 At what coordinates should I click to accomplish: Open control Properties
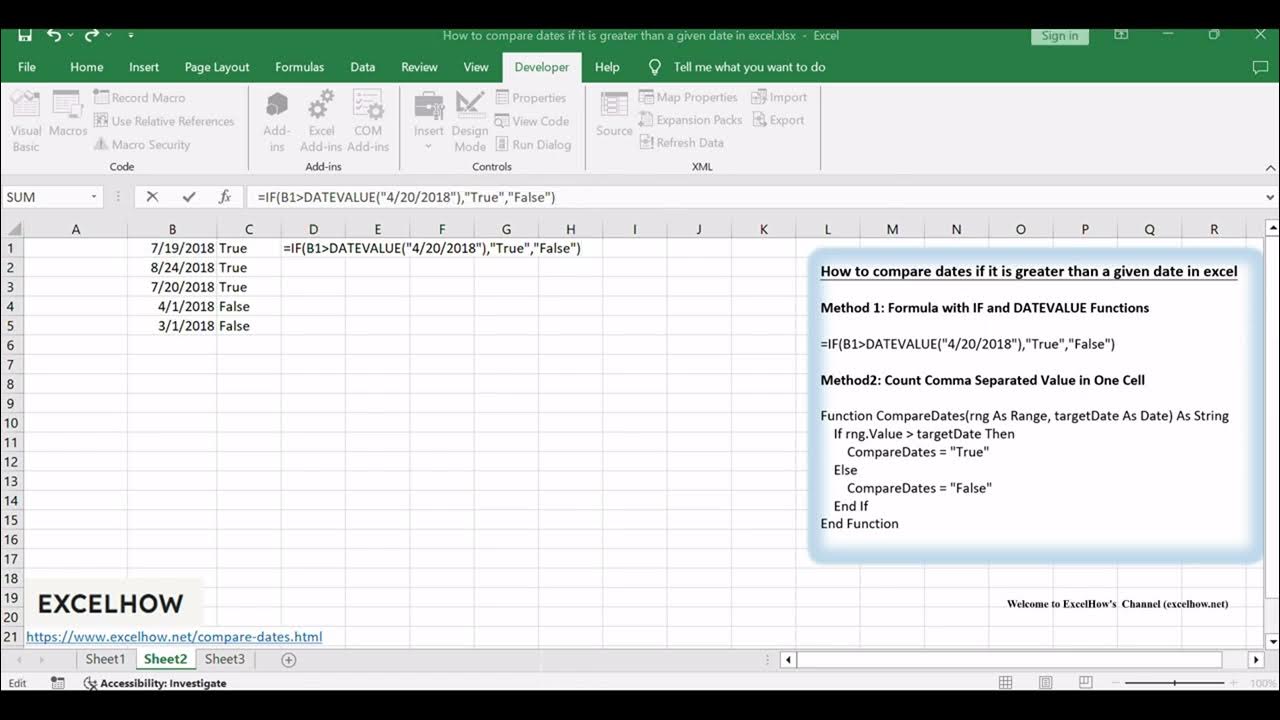pos(531,97)
